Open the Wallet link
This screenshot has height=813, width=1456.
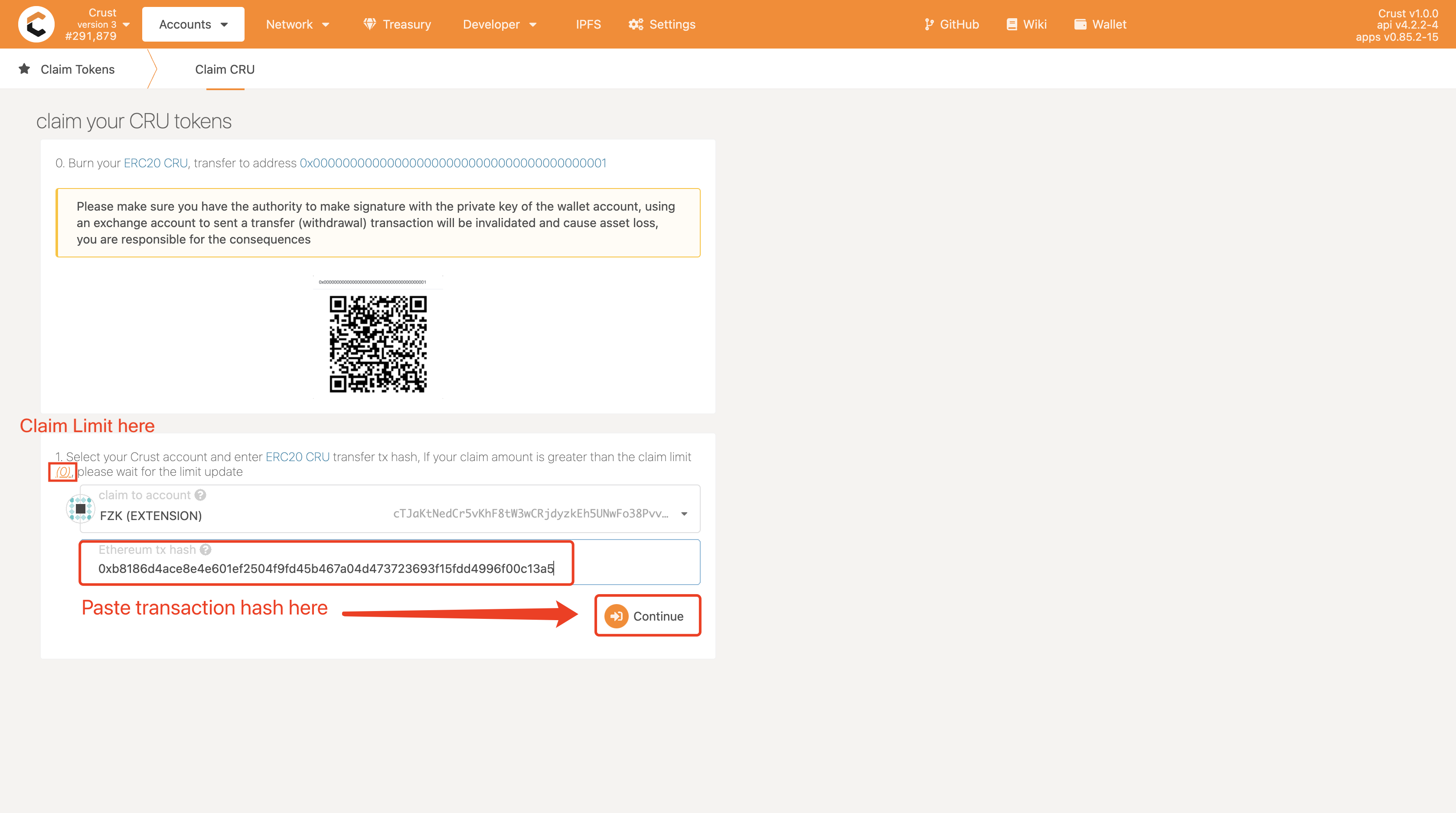pyautogui.click(x=1100, y=24)
